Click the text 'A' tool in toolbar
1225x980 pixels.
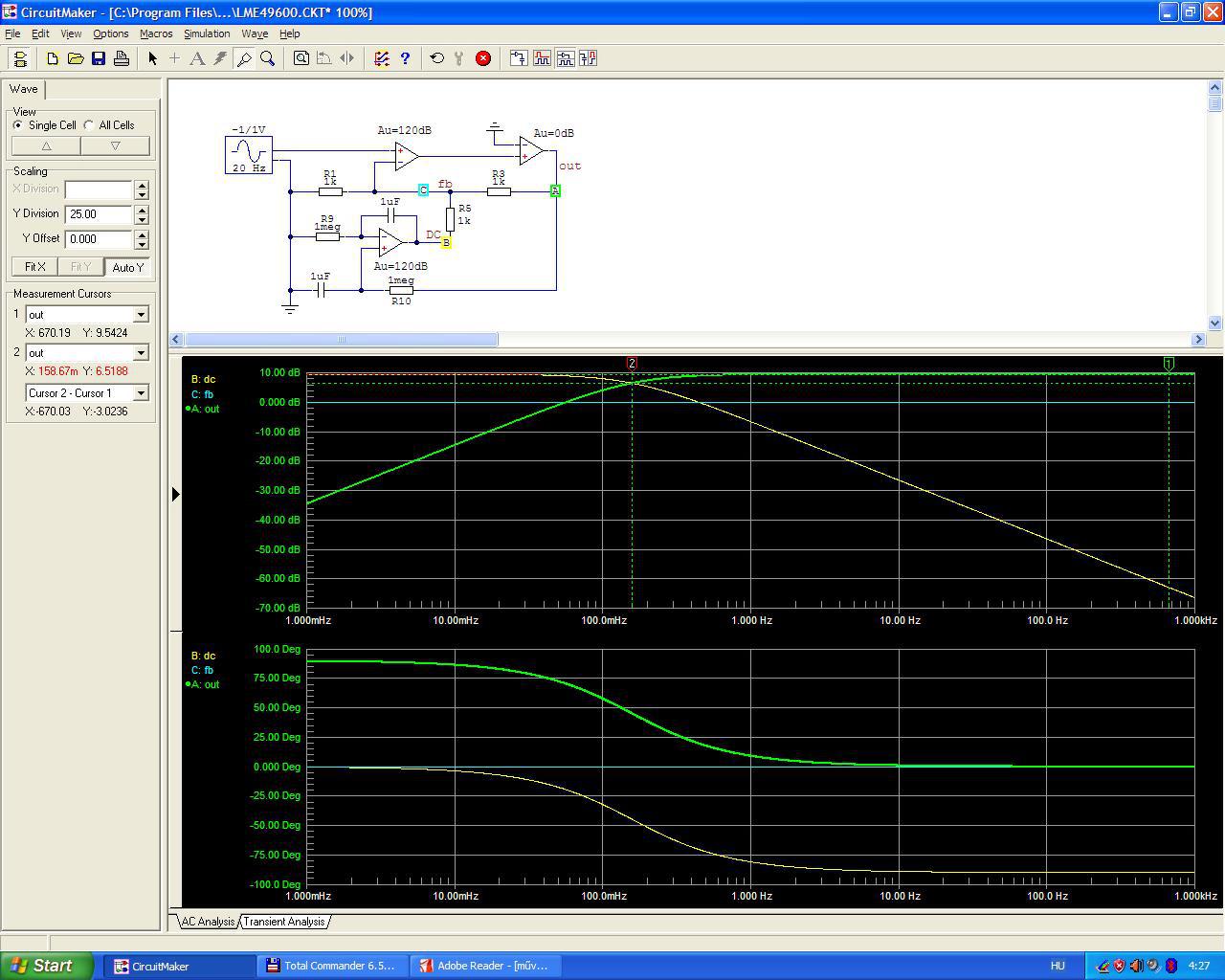tap(197, 58)
